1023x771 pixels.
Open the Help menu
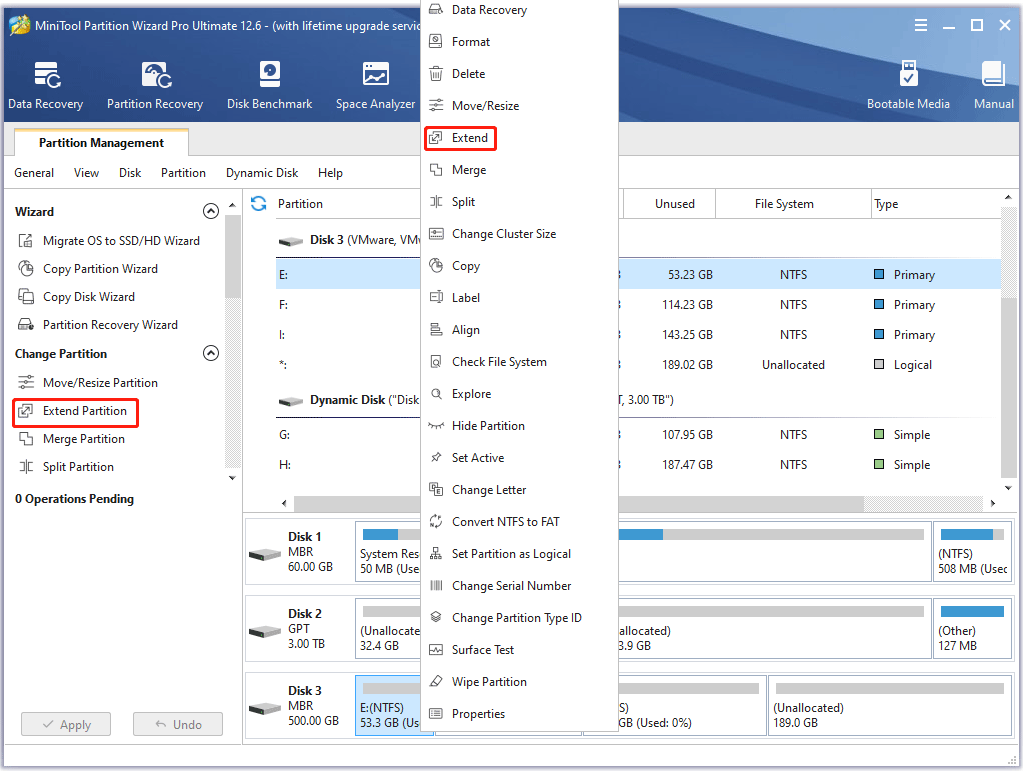tap(330, 173)
